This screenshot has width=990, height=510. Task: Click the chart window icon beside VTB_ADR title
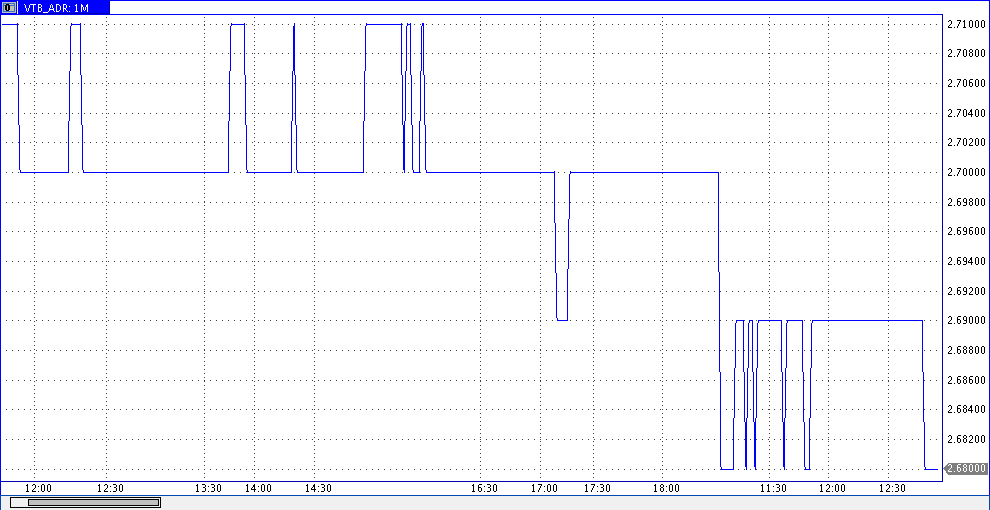[9, 8]
